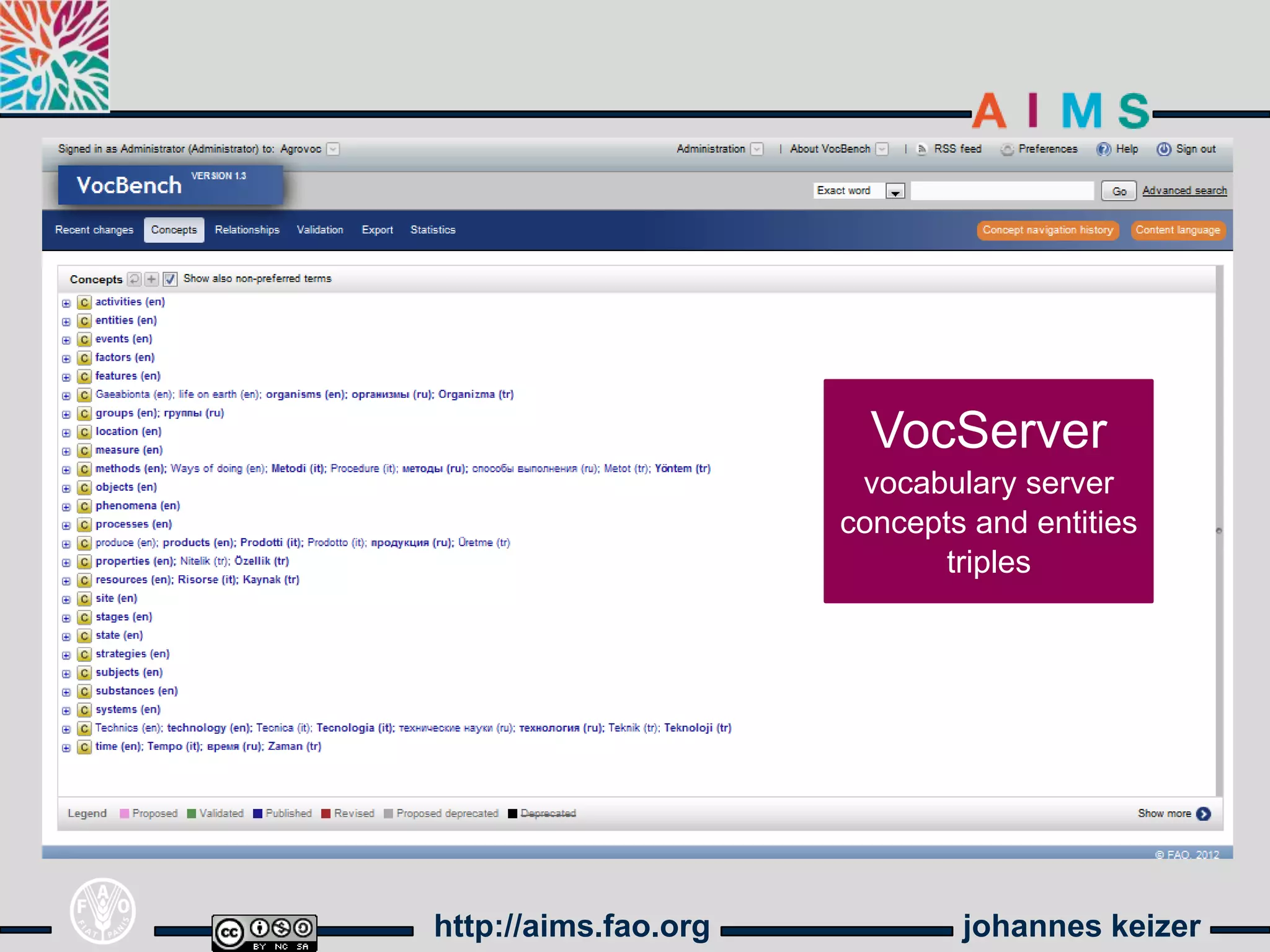Expand the Technics technology concept node

[66, 729]
